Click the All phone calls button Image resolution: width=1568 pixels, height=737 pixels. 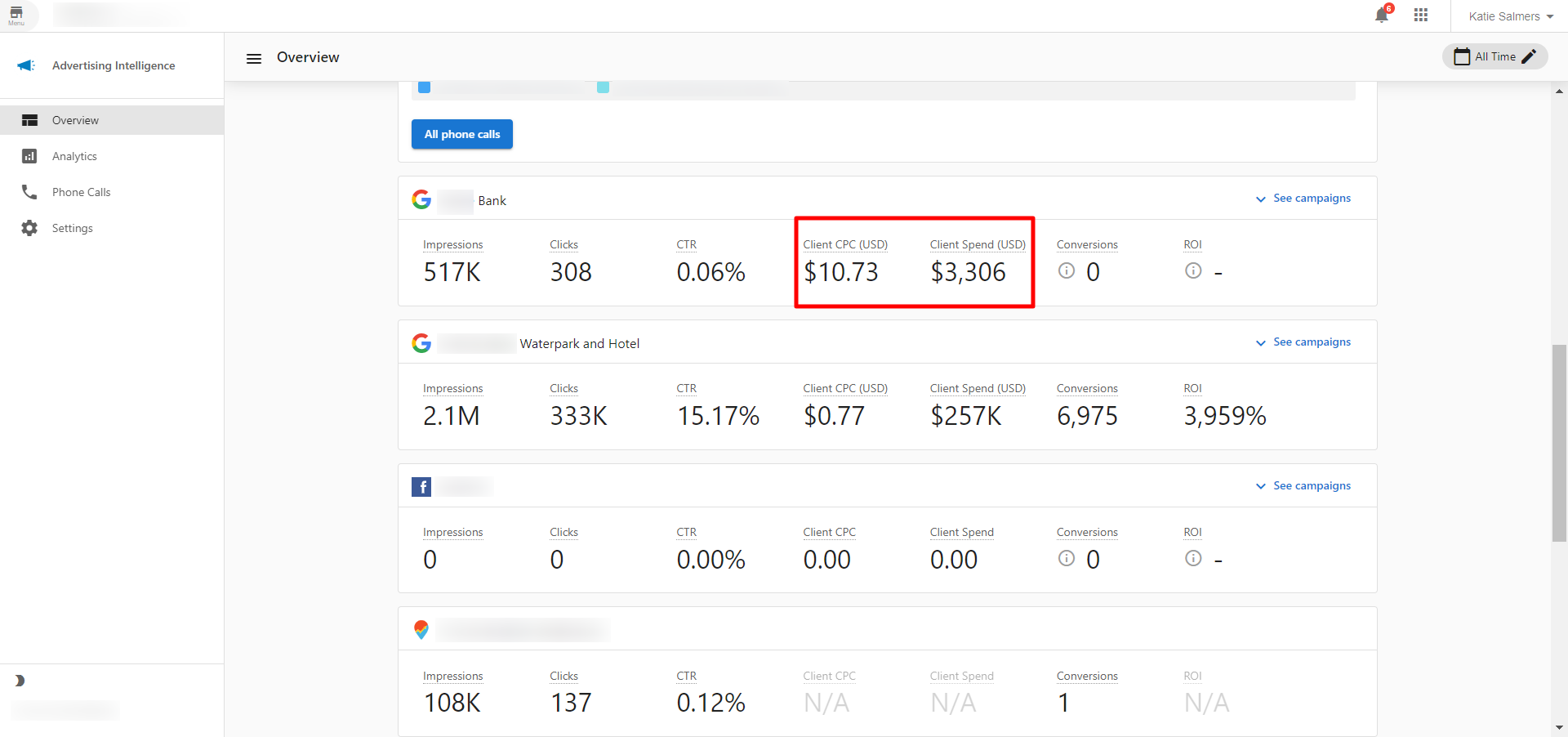(x=461, y=134)
